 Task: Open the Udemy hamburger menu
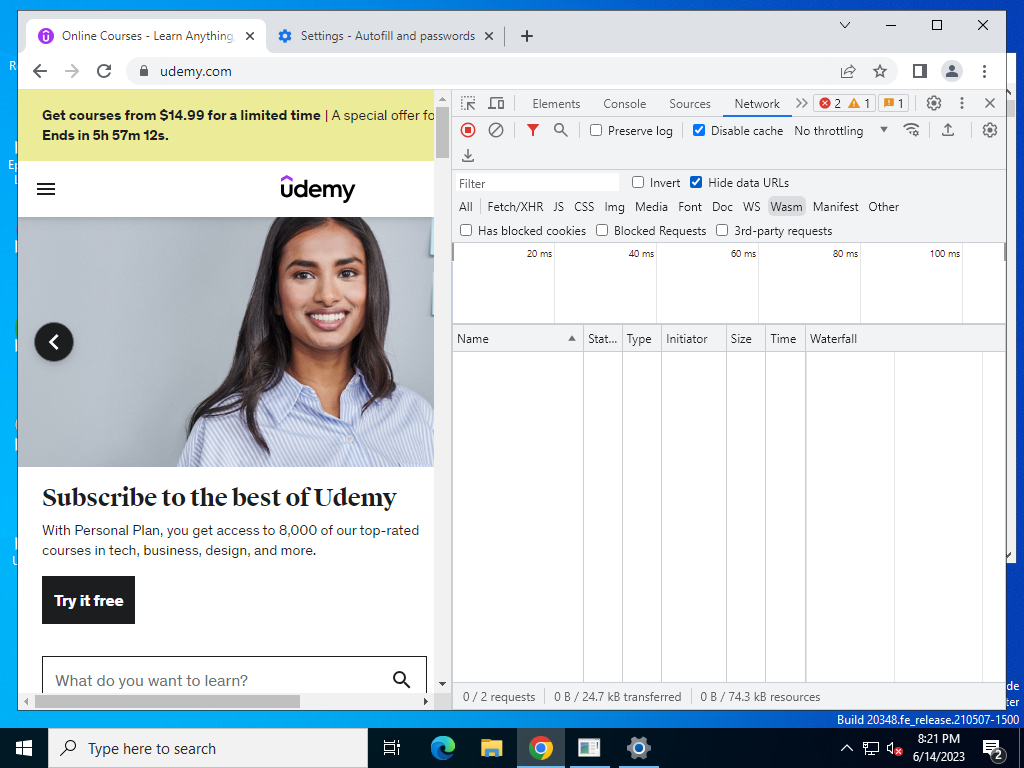coord(46,189)
